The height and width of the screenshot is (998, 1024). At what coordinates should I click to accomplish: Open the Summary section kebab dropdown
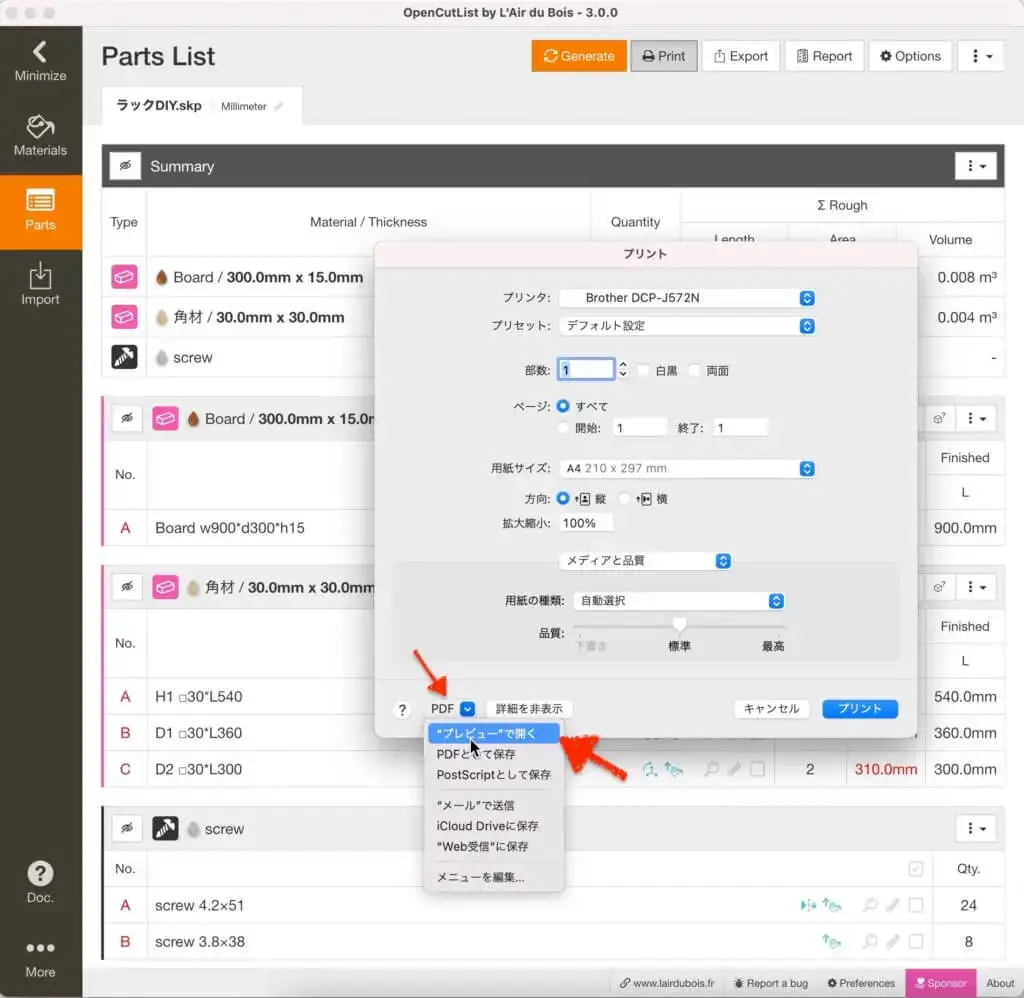(x=976, y=166)
